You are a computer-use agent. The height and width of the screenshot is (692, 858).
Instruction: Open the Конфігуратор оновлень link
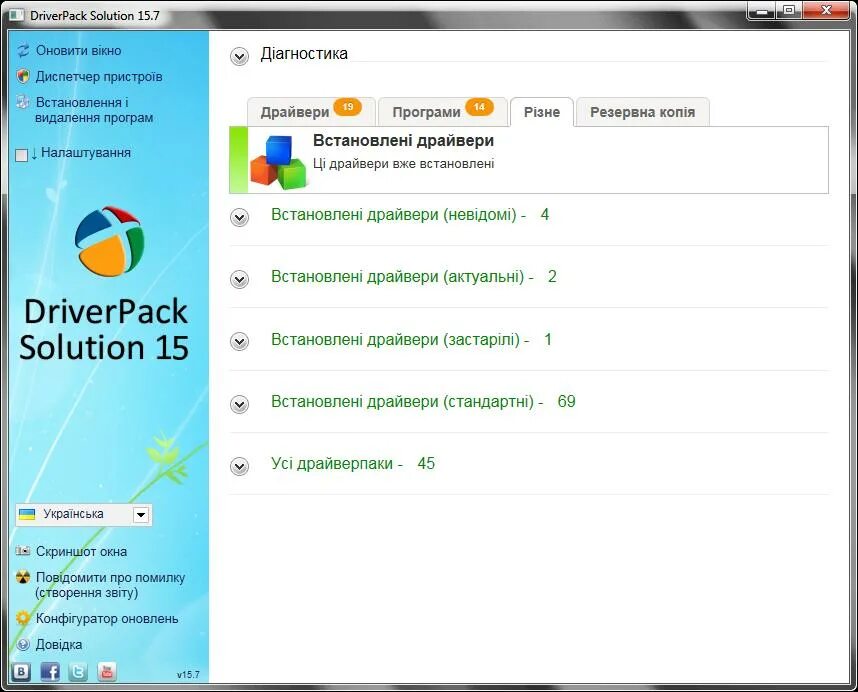pos(107,619)
